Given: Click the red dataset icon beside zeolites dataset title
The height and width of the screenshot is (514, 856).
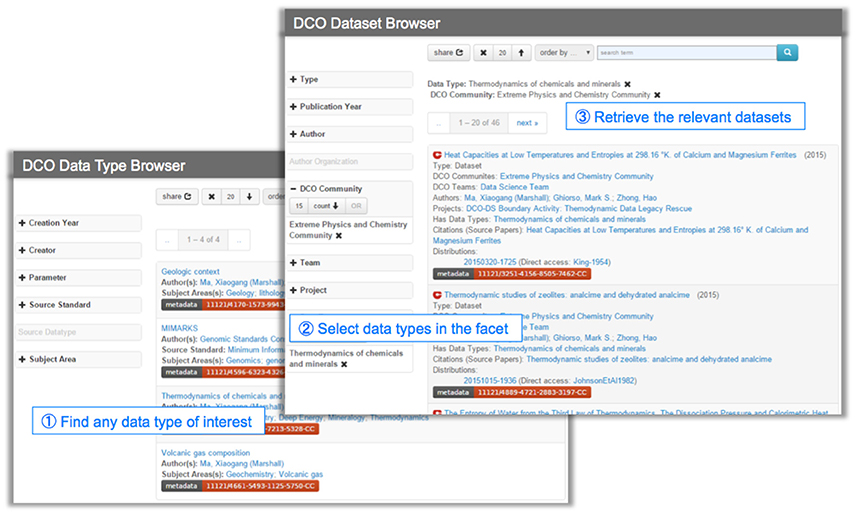Looking at the screenshot, I should pyautogui.click(x=437, y=295).
